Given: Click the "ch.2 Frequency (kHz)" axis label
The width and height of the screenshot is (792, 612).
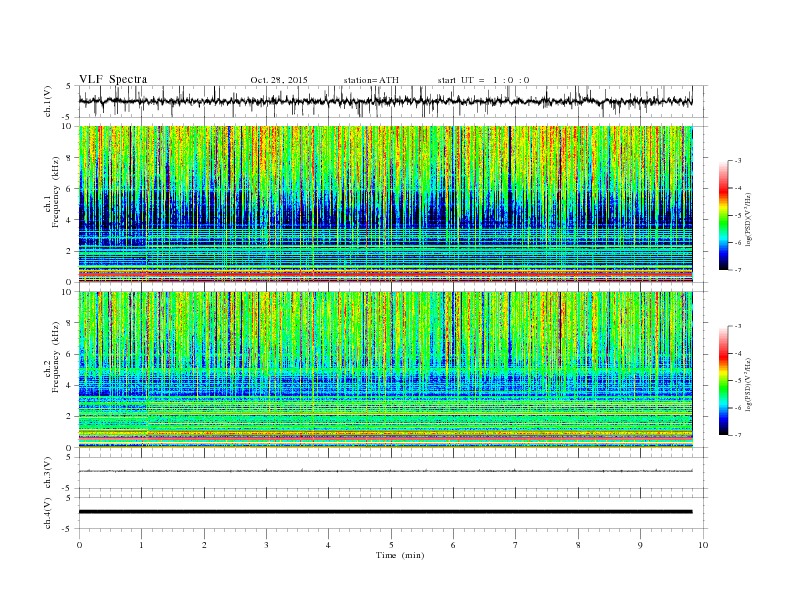Looking at the screenshot, I should [52, 358].
